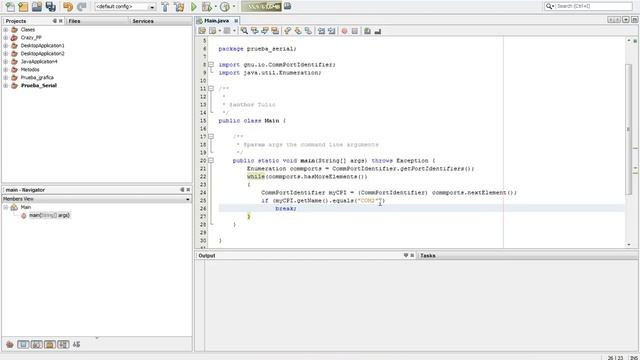Click the Comment editor toolbar icon
Screen dimensions: 640x360
[367, 31]
